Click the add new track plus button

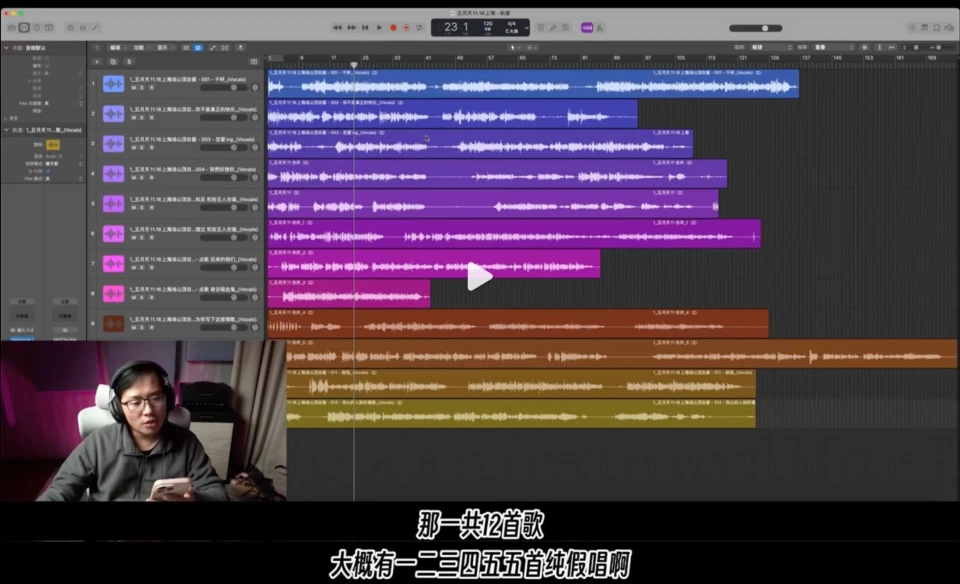click(98, 61)
